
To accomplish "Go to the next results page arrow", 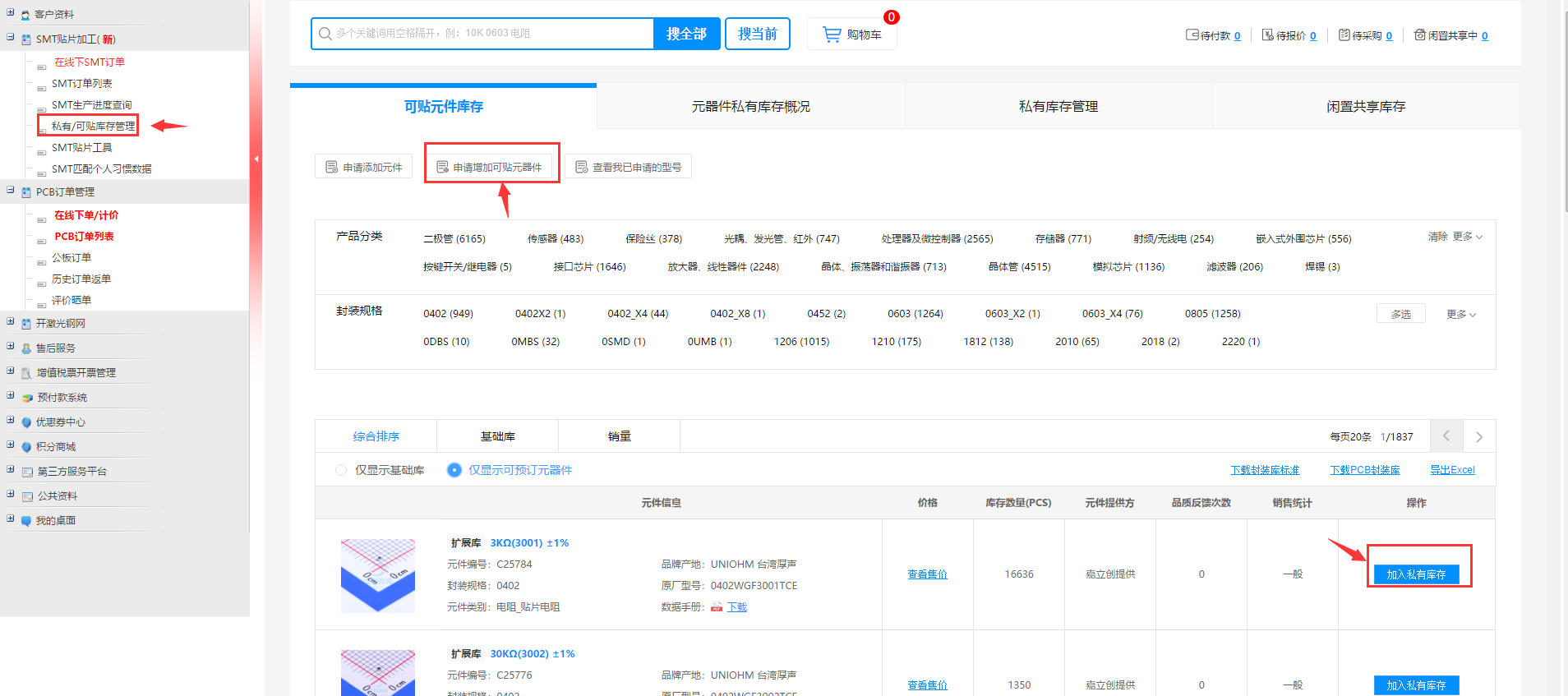I will (1479, 436).
